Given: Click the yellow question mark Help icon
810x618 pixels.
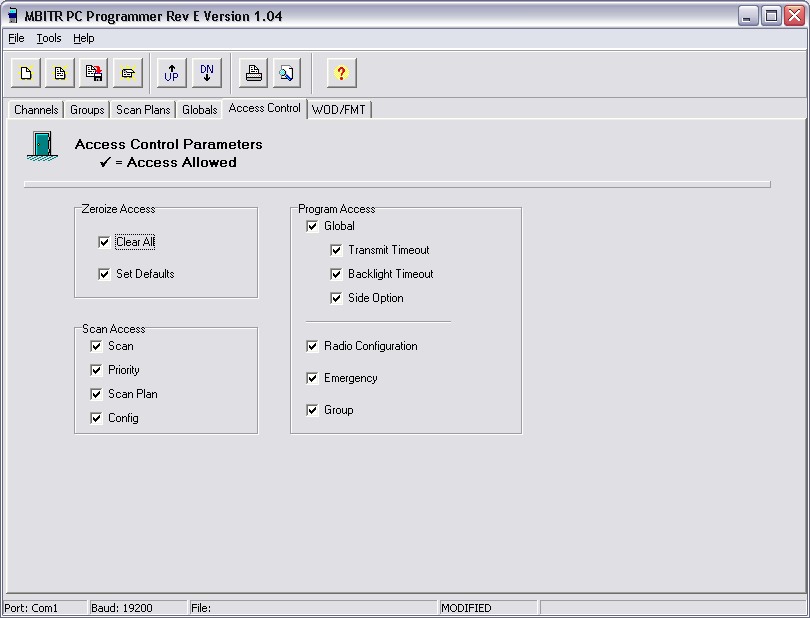Looking at the screenshot, I should pyautogui.click(x=341, y=73).
